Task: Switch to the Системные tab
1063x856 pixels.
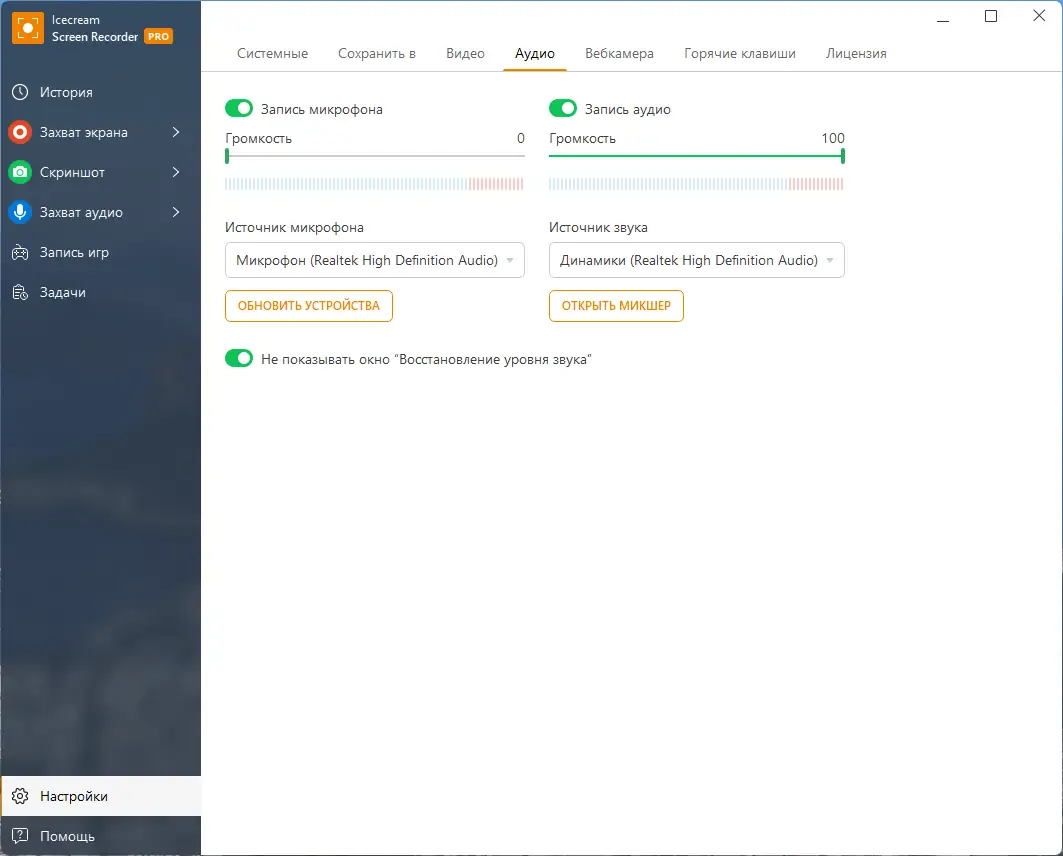Action: 273,54
